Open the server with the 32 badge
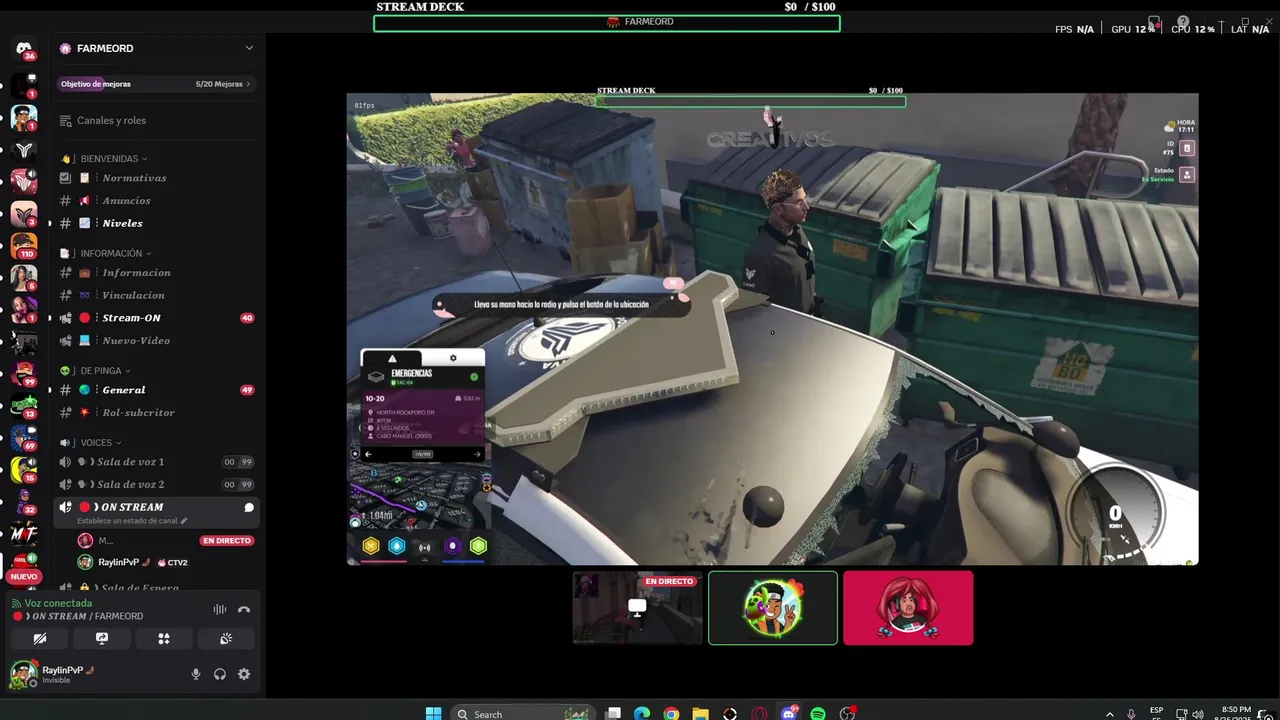 [24, 502]
